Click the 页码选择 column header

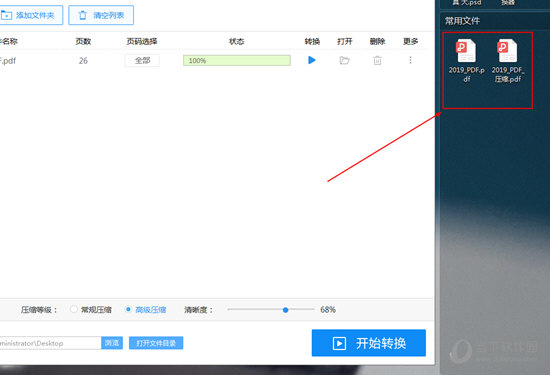click(x=142, y=41)
